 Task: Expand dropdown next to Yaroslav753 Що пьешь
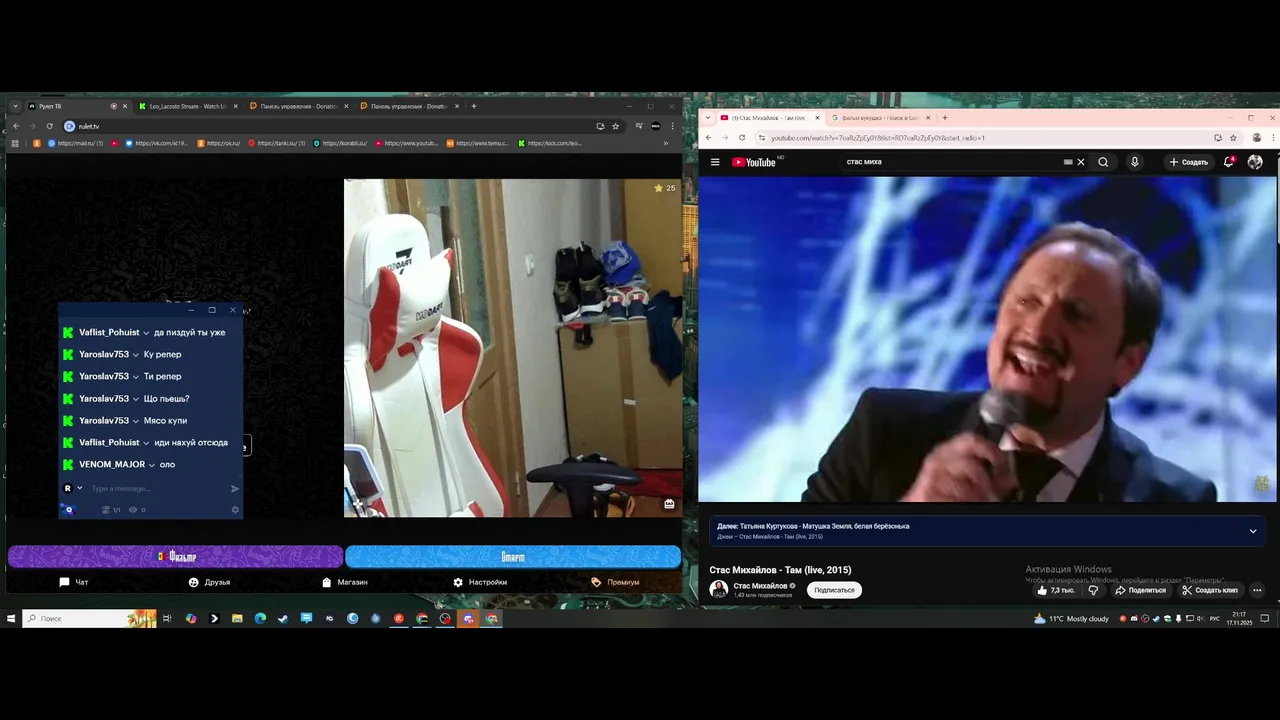136,399
